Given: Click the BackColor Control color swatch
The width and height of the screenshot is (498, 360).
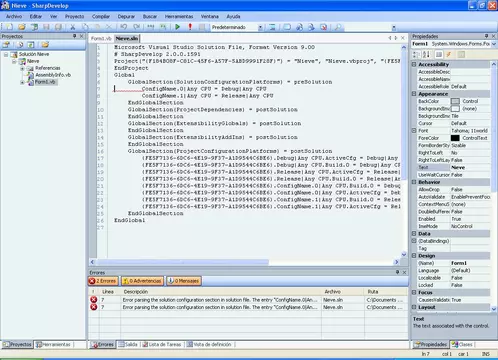Looking at the screenshot, I should [455, 101].
